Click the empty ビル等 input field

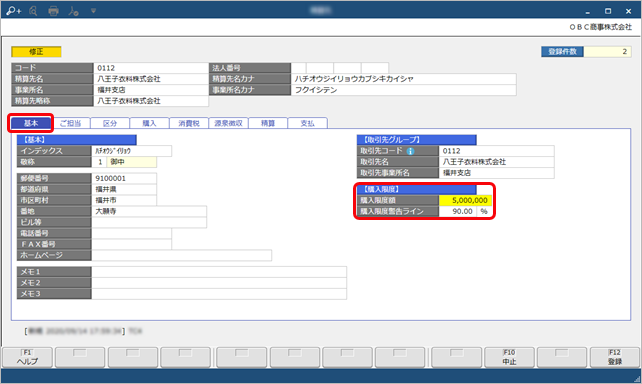149,223
